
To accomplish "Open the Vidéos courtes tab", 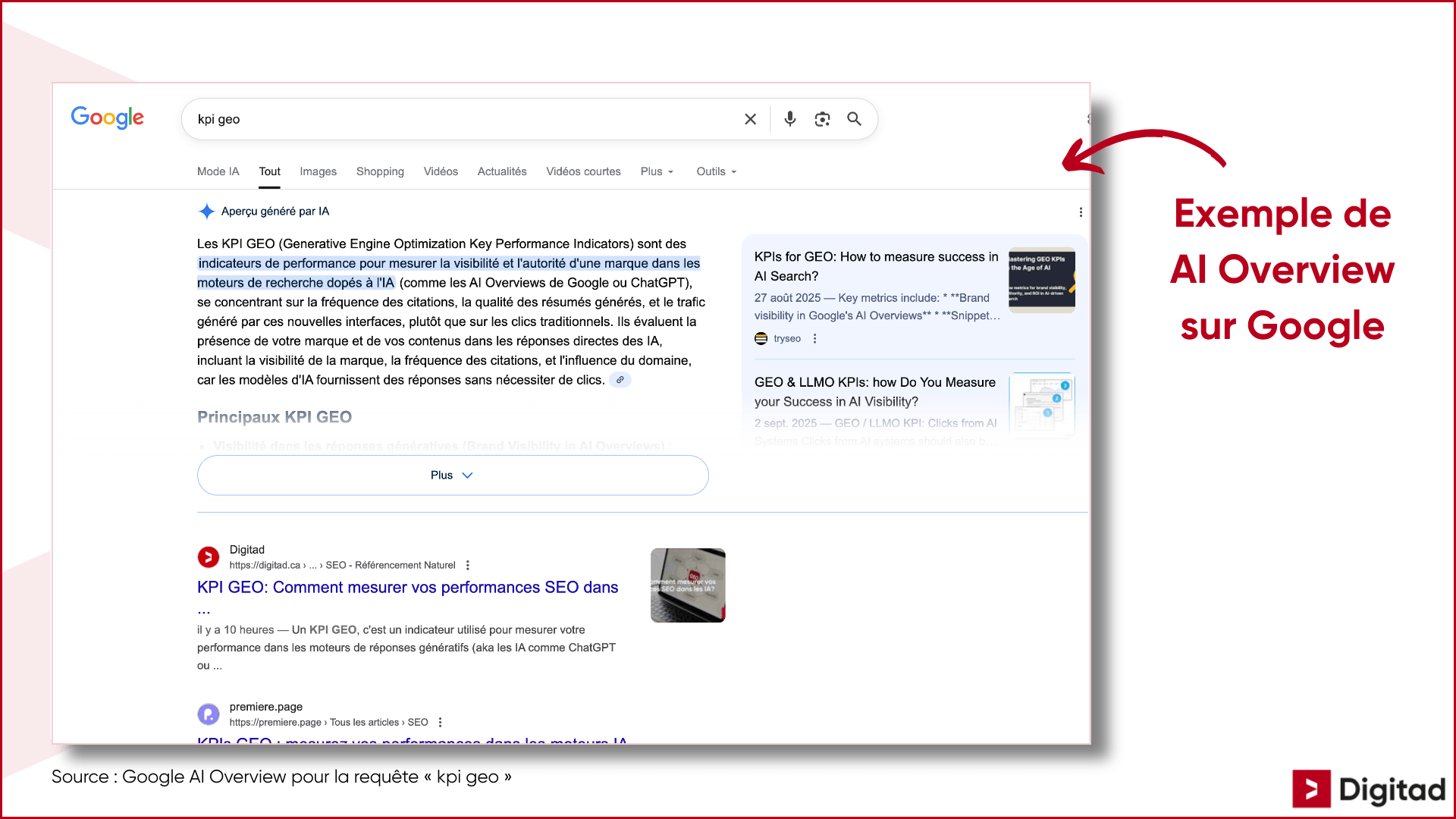I will 583,171.
